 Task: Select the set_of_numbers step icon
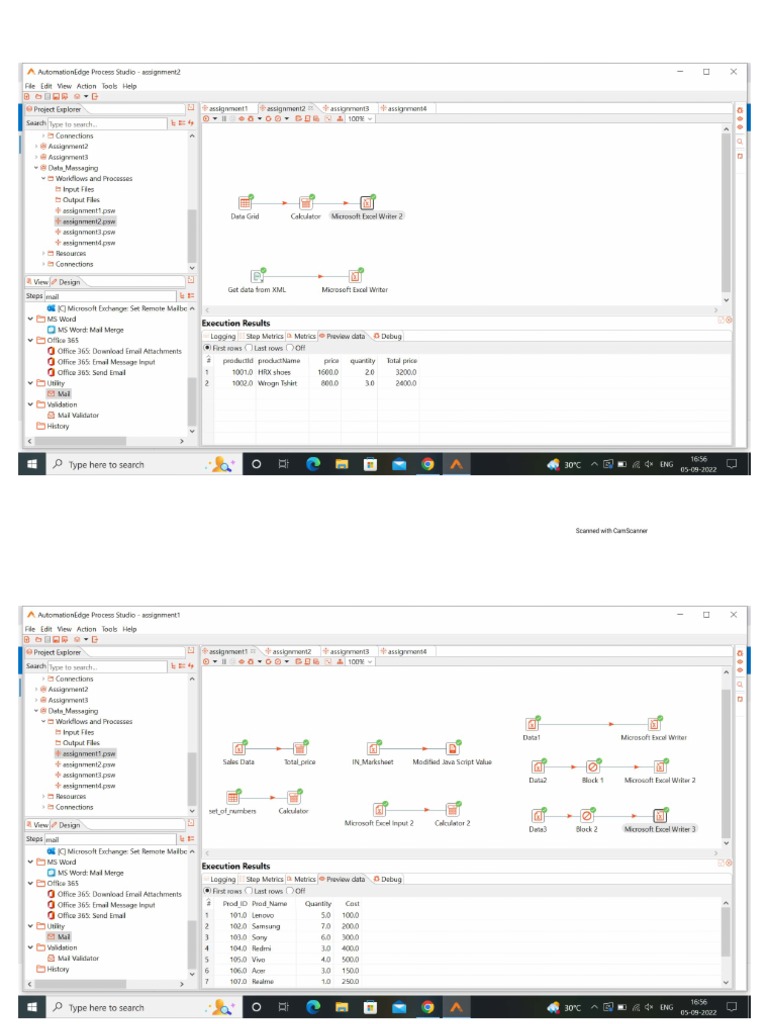232,797
